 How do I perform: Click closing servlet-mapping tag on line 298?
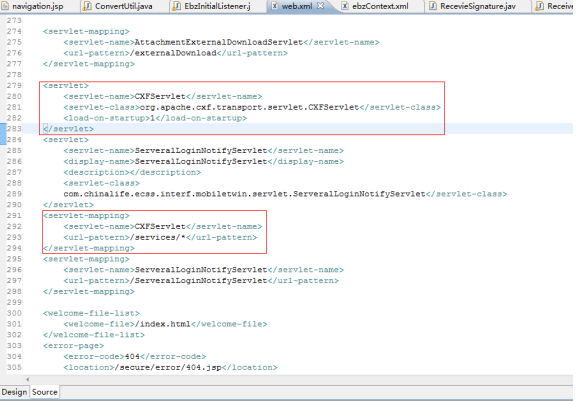[x=89, y=292]
